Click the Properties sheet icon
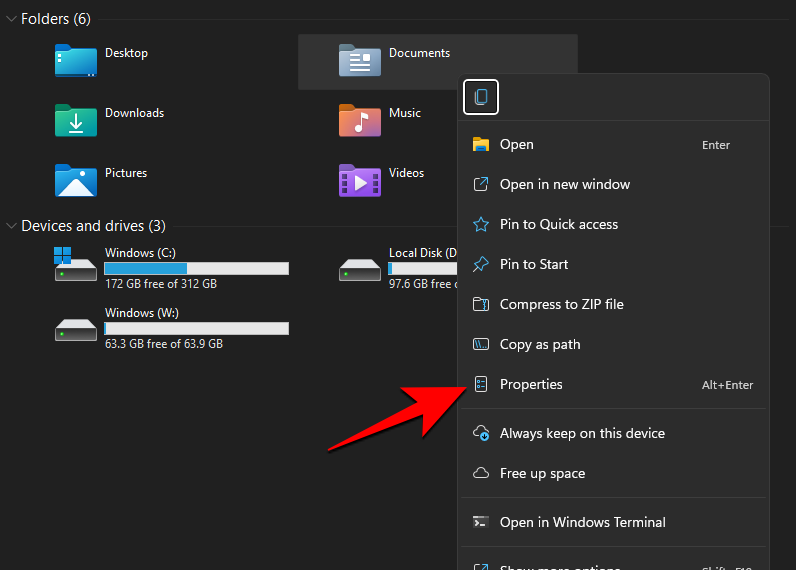This screenshot has width=796, height=570. [x=481, y=385]
